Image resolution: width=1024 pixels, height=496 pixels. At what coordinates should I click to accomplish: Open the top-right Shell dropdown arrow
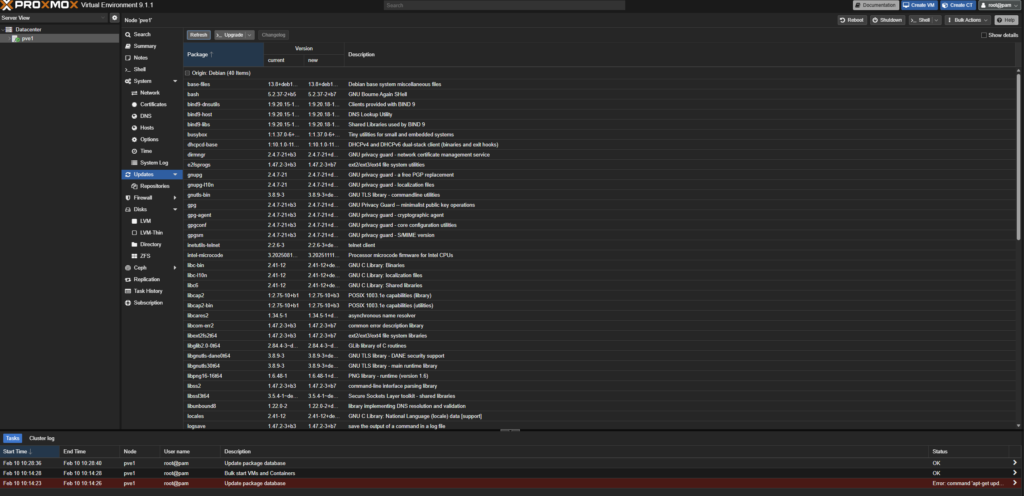(936, 20)
